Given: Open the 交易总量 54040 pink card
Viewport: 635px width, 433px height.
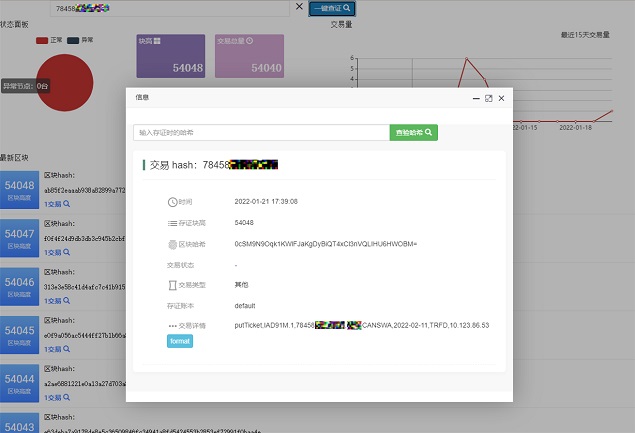Looking at the screenshot, I should click(x=249, y=56).
